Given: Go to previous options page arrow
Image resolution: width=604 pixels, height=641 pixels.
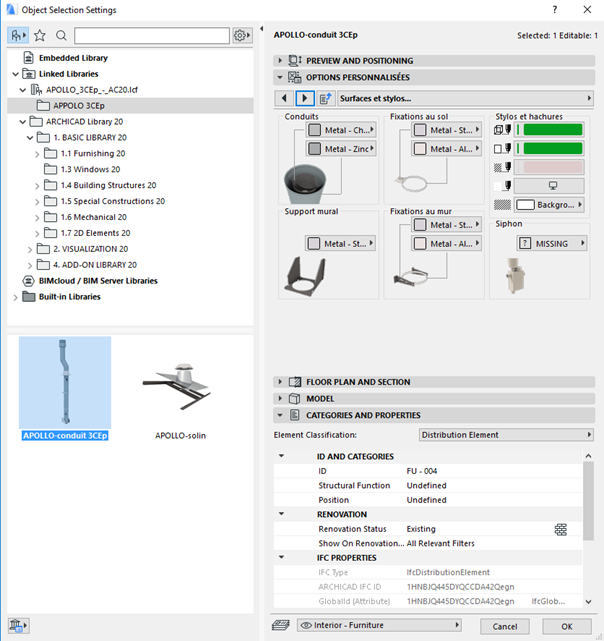Looking at the screenshot, I should tap(284, 98).
